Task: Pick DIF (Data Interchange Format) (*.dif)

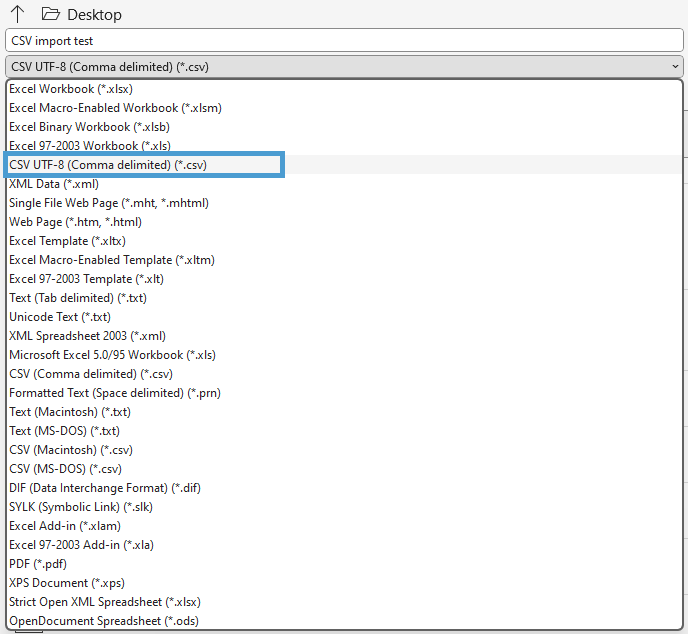Action: [x=344, y=488]
